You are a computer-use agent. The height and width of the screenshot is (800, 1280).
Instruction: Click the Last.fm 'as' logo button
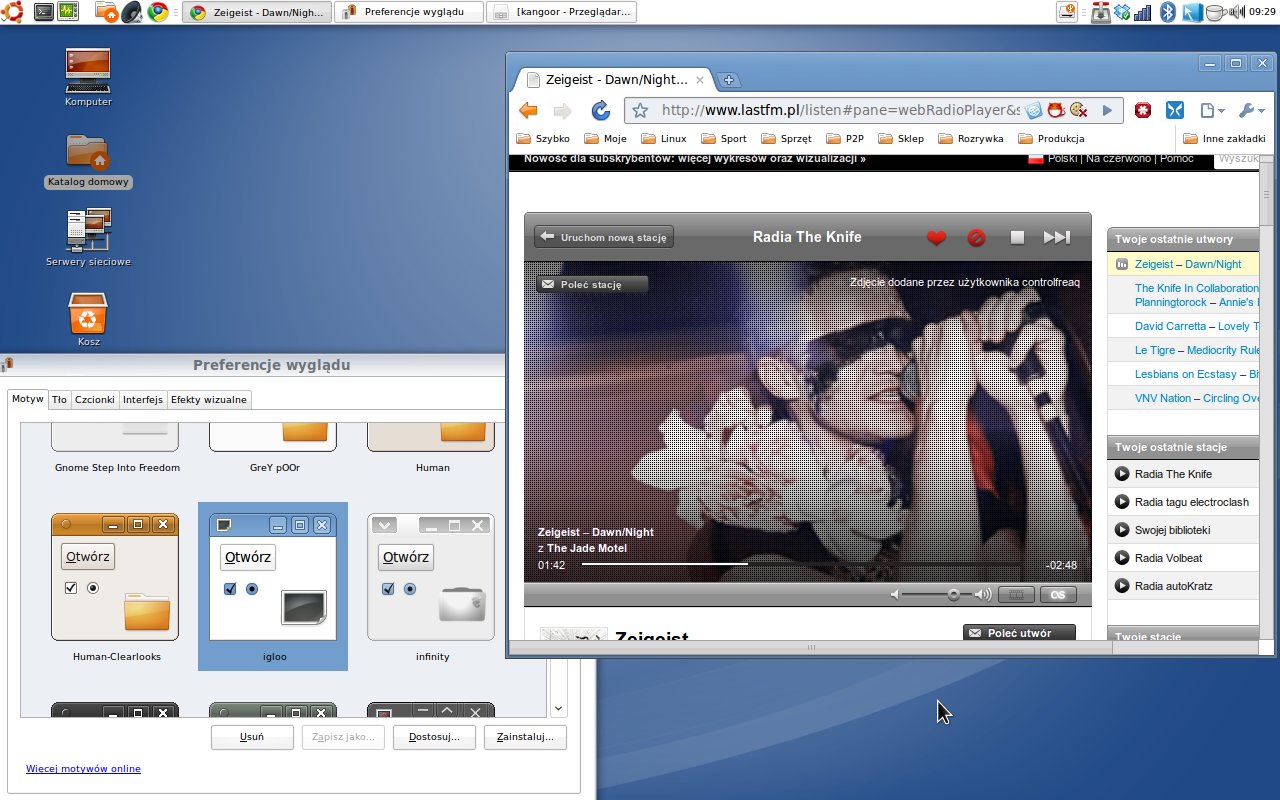tap(1058, 594)
